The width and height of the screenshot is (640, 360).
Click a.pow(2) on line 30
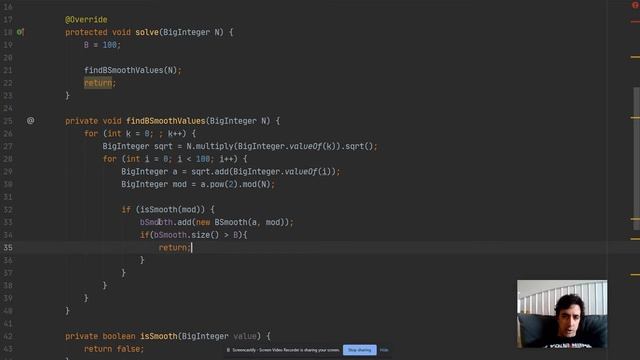(219, 184)
